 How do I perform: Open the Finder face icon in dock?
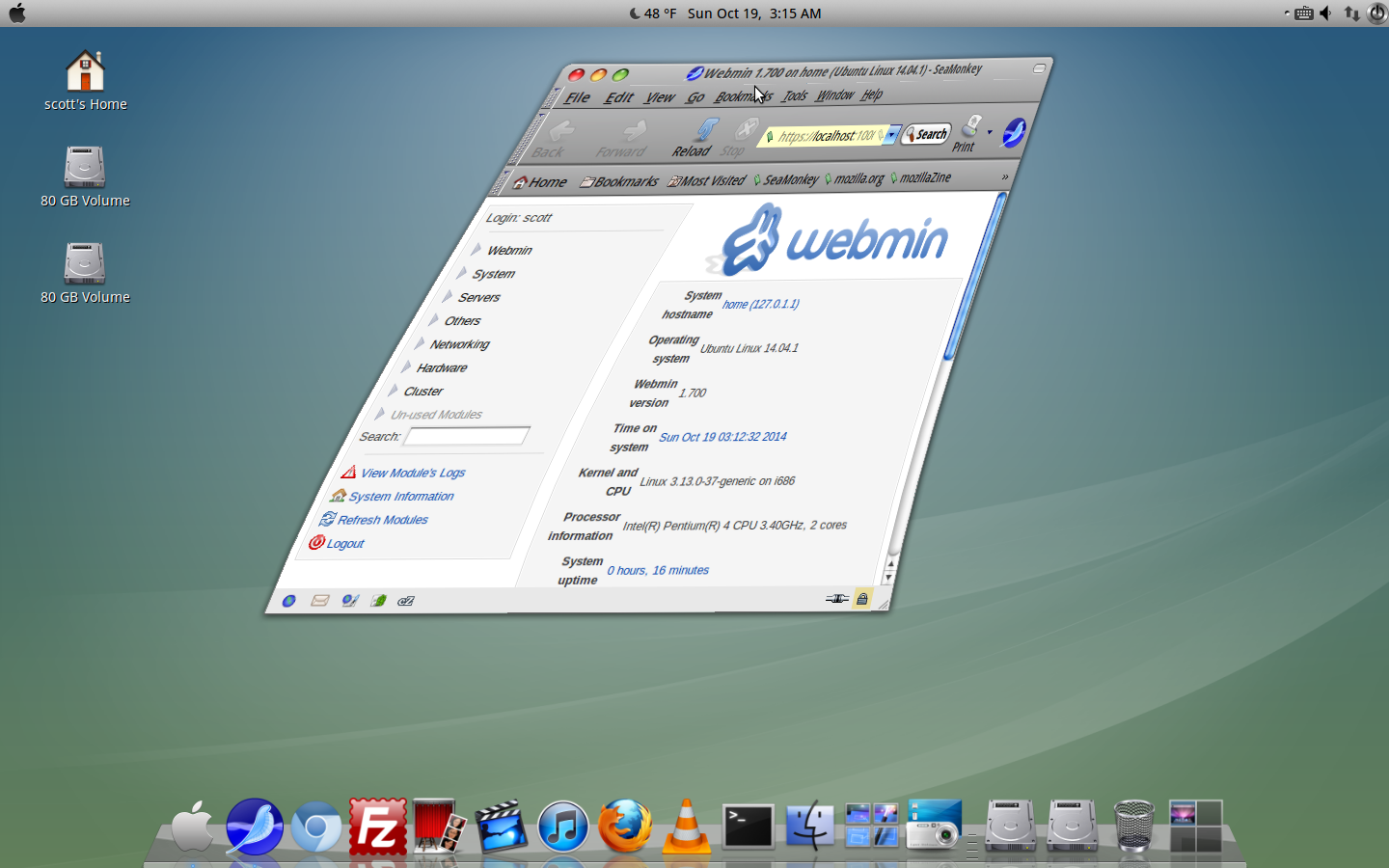810,827
